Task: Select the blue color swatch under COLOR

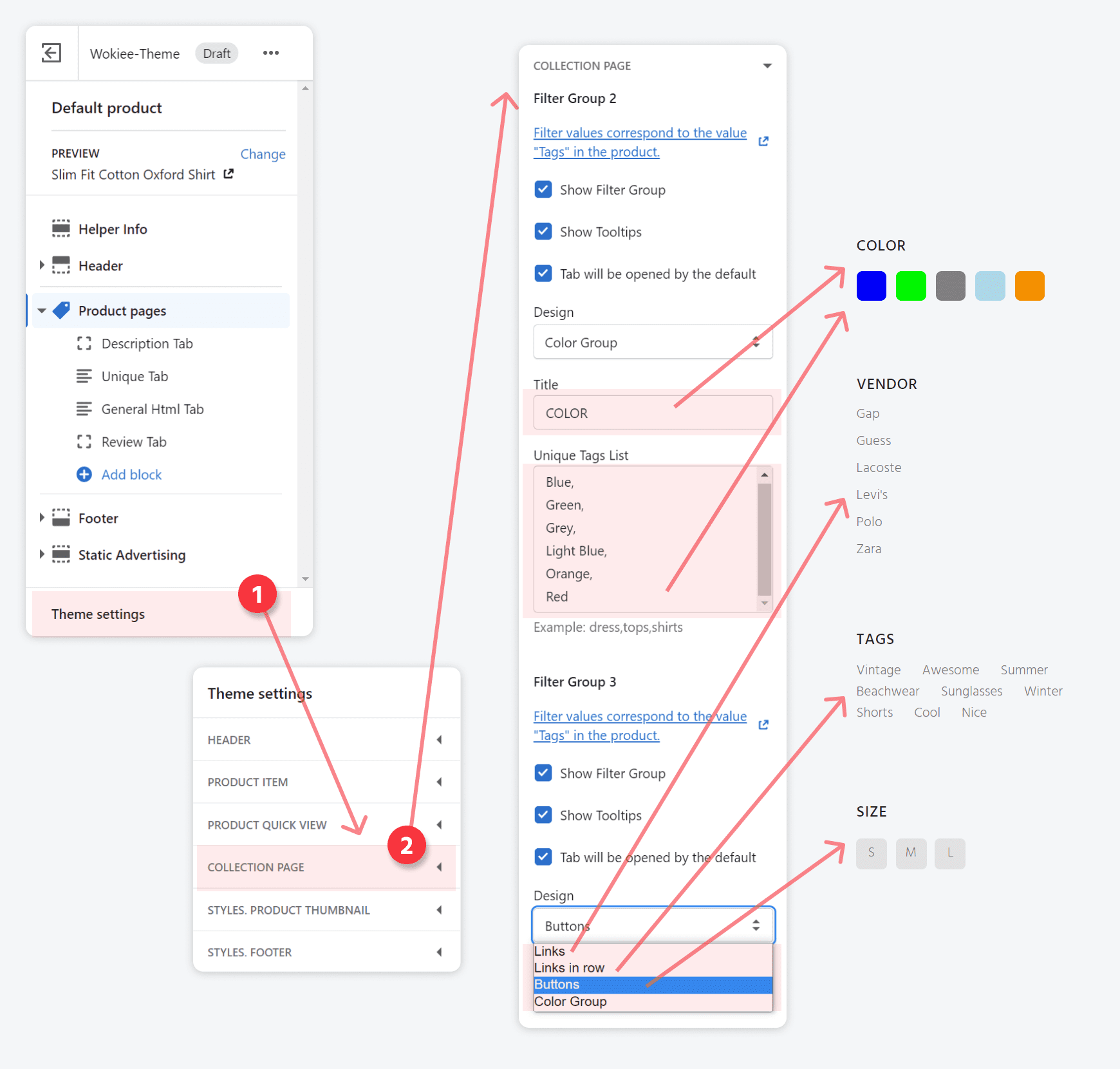Action: pos(871,286)
